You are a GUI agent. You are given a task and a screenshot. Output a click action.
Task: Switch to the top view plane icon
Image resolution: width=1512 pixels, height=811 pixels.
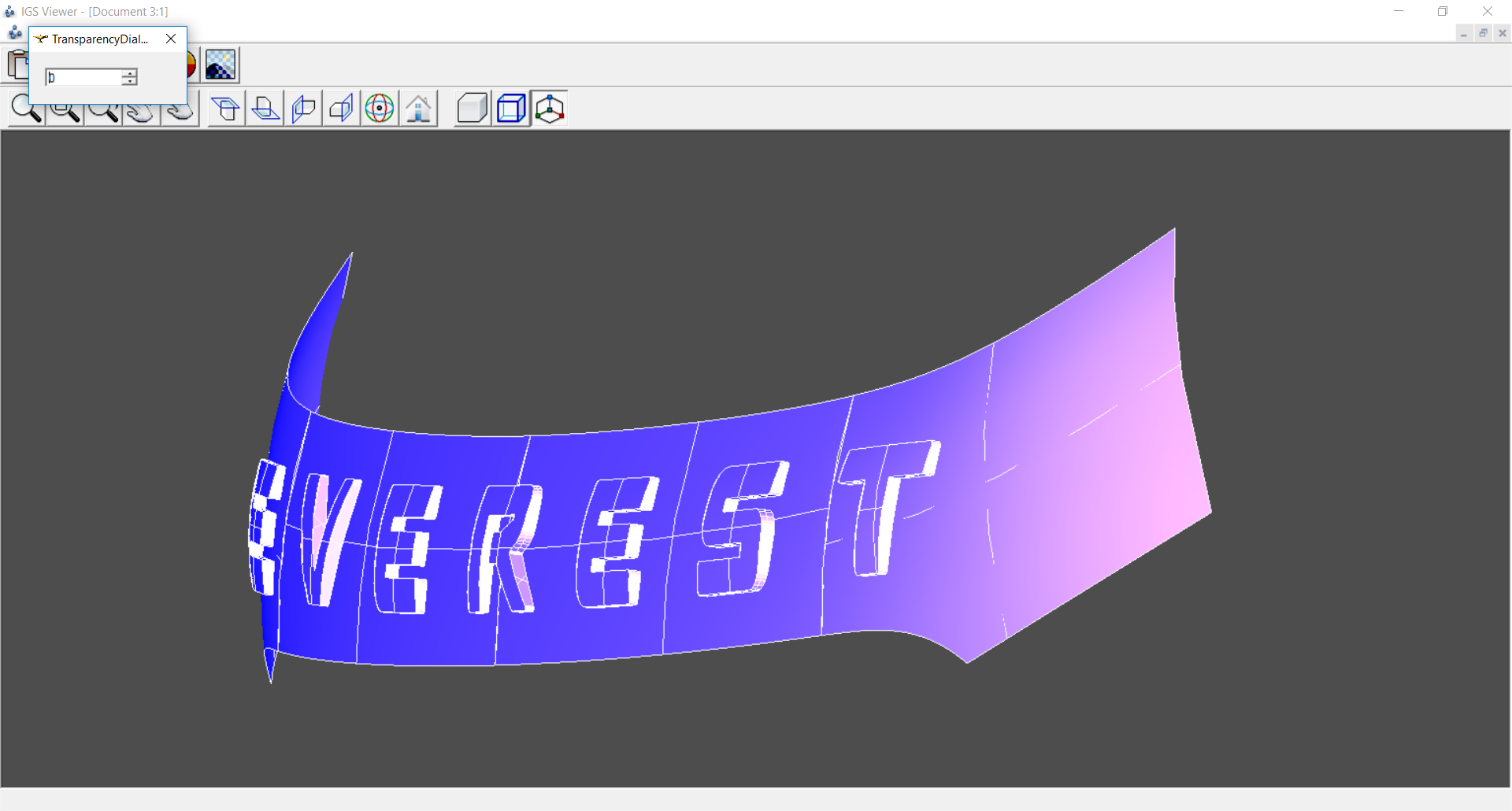click(x=226, y=109)
